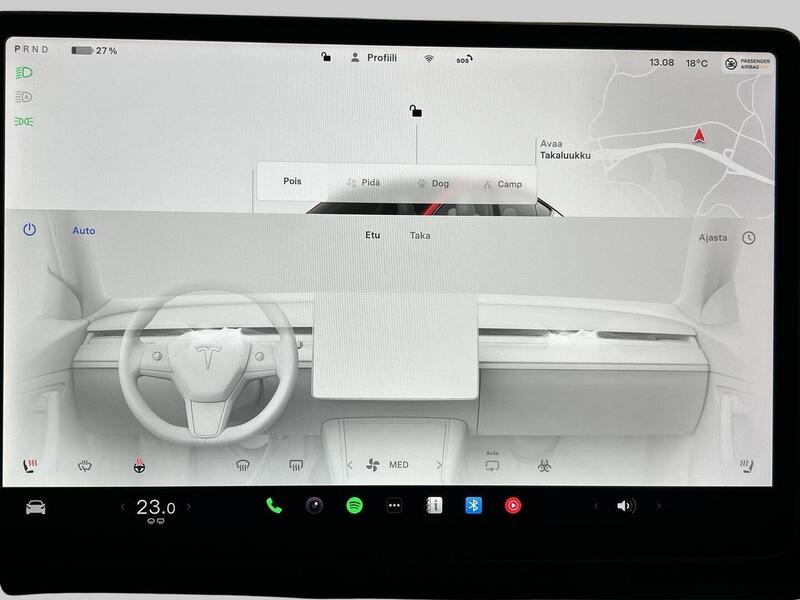Enable Auto climate mode
800x600 pixels.
coord(85,230)
